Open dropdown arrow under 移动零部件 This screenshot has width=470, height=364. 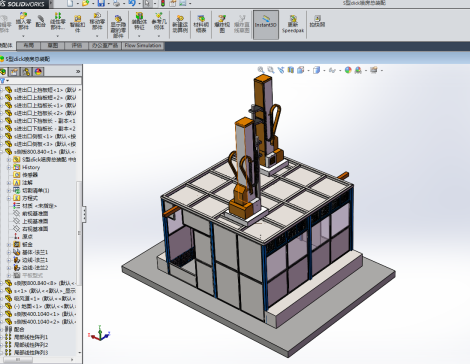click(97, 36)
